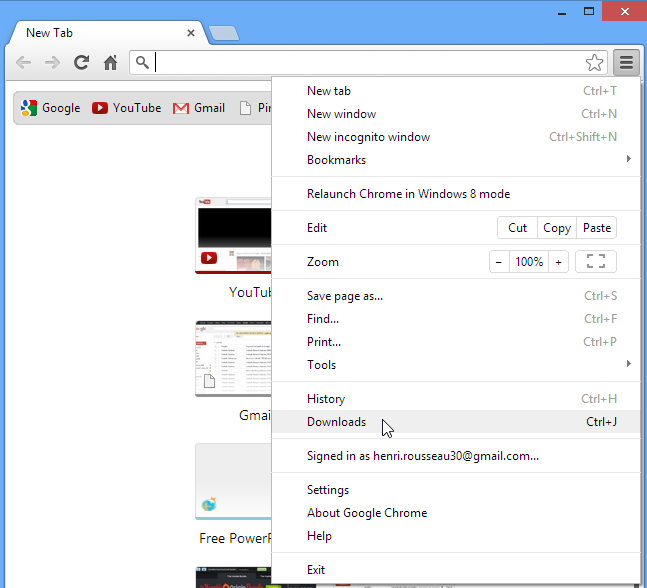This screenshot has width=647, height=588.
Task: Select Save page as...
Action: pyautogui.click(x=456, y=296)
